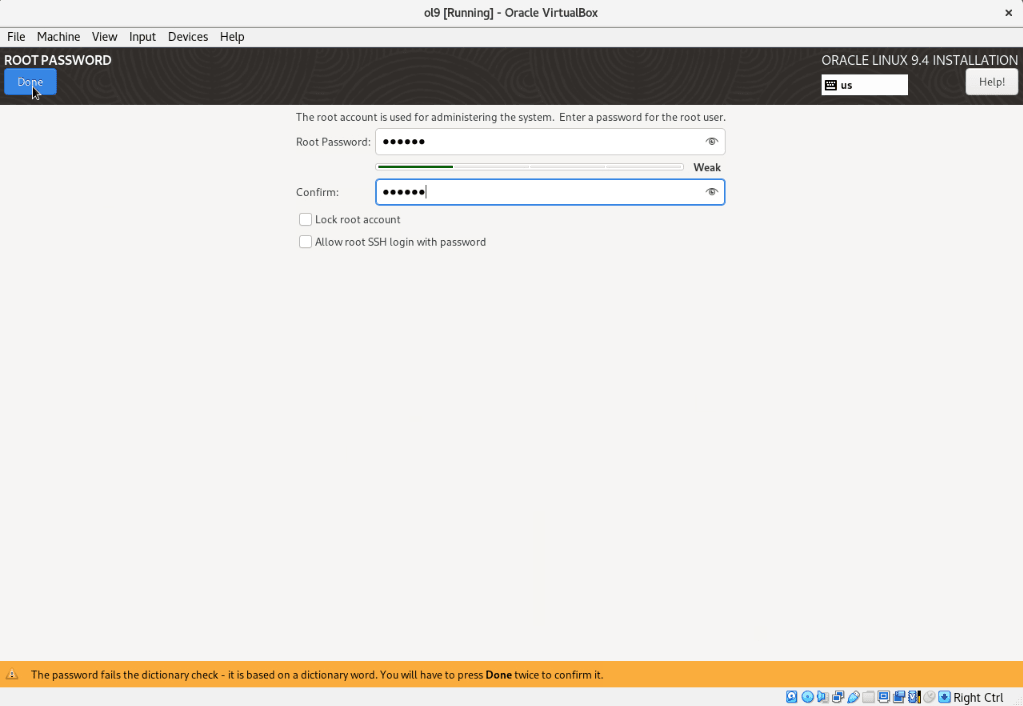The height and width of the screenshot is (706, 1023).
Task: Tick the Lock root account checkbox
Action: tap(305, 219)
